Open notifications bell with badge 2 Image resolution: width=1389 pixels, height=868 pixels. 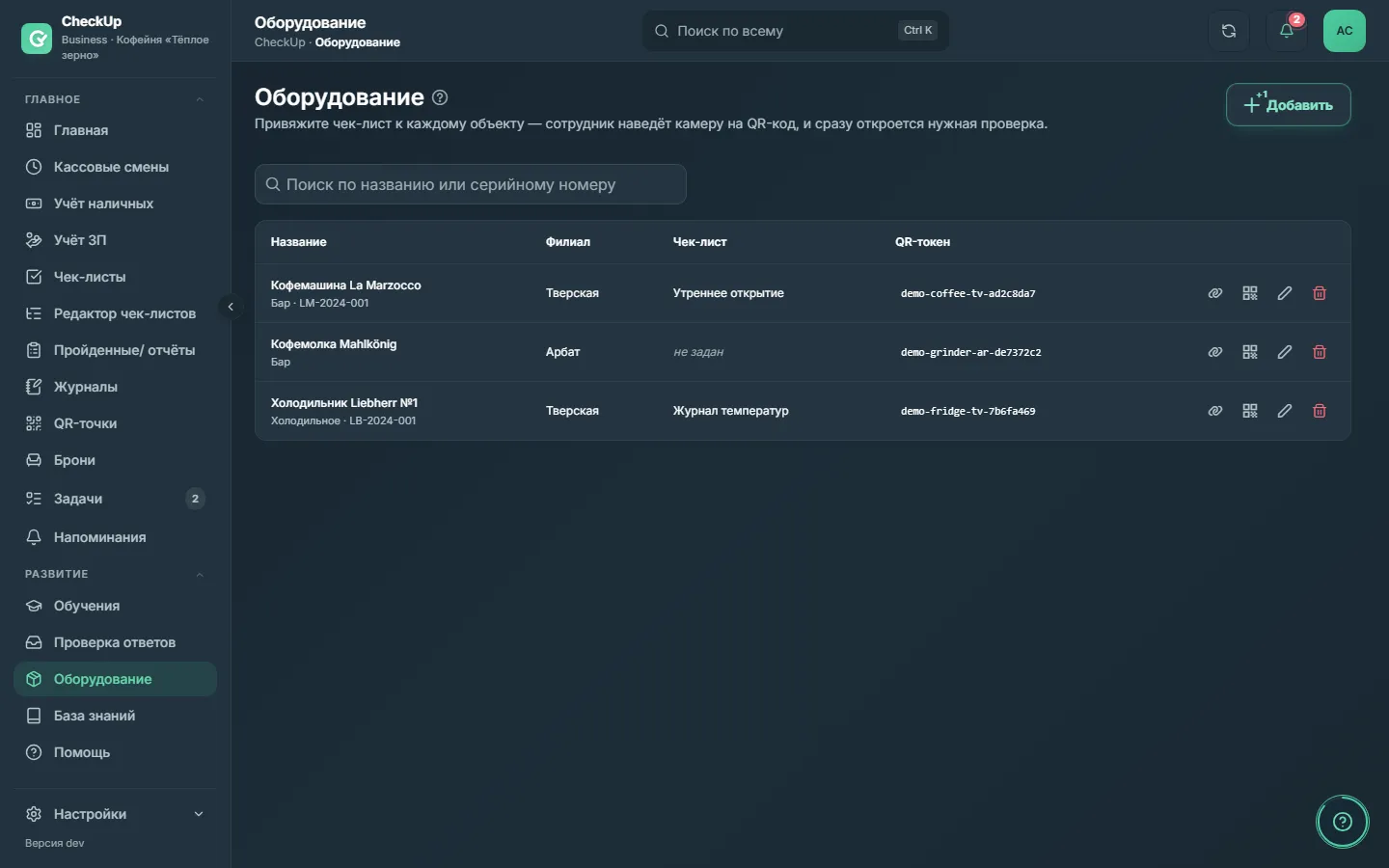click(x=1287, y=31)
